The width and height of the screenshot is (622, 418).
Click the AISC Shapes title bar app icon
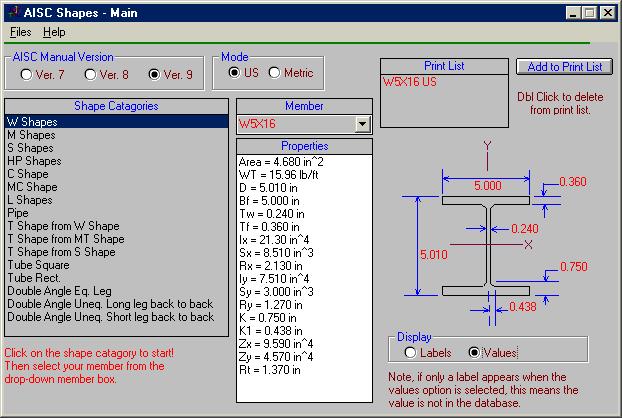[x=13, y=12]
